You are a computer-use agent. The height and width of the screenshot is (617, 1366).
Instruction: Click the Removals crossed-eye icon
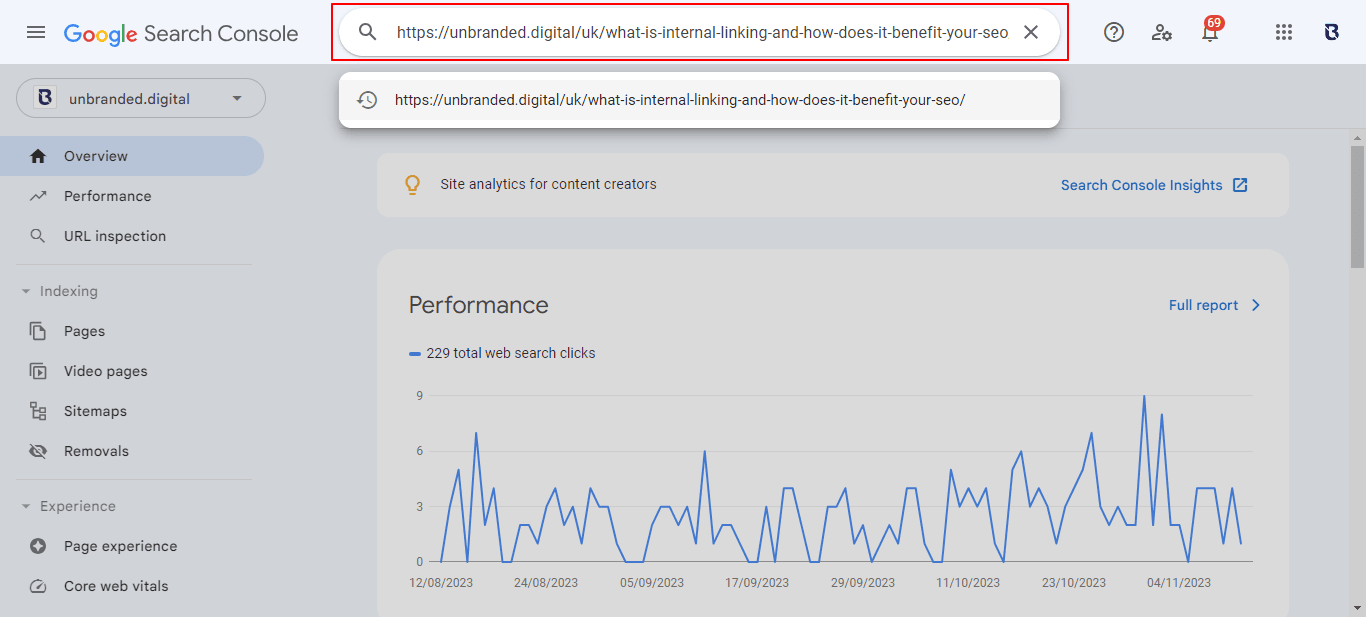[38, 451]
